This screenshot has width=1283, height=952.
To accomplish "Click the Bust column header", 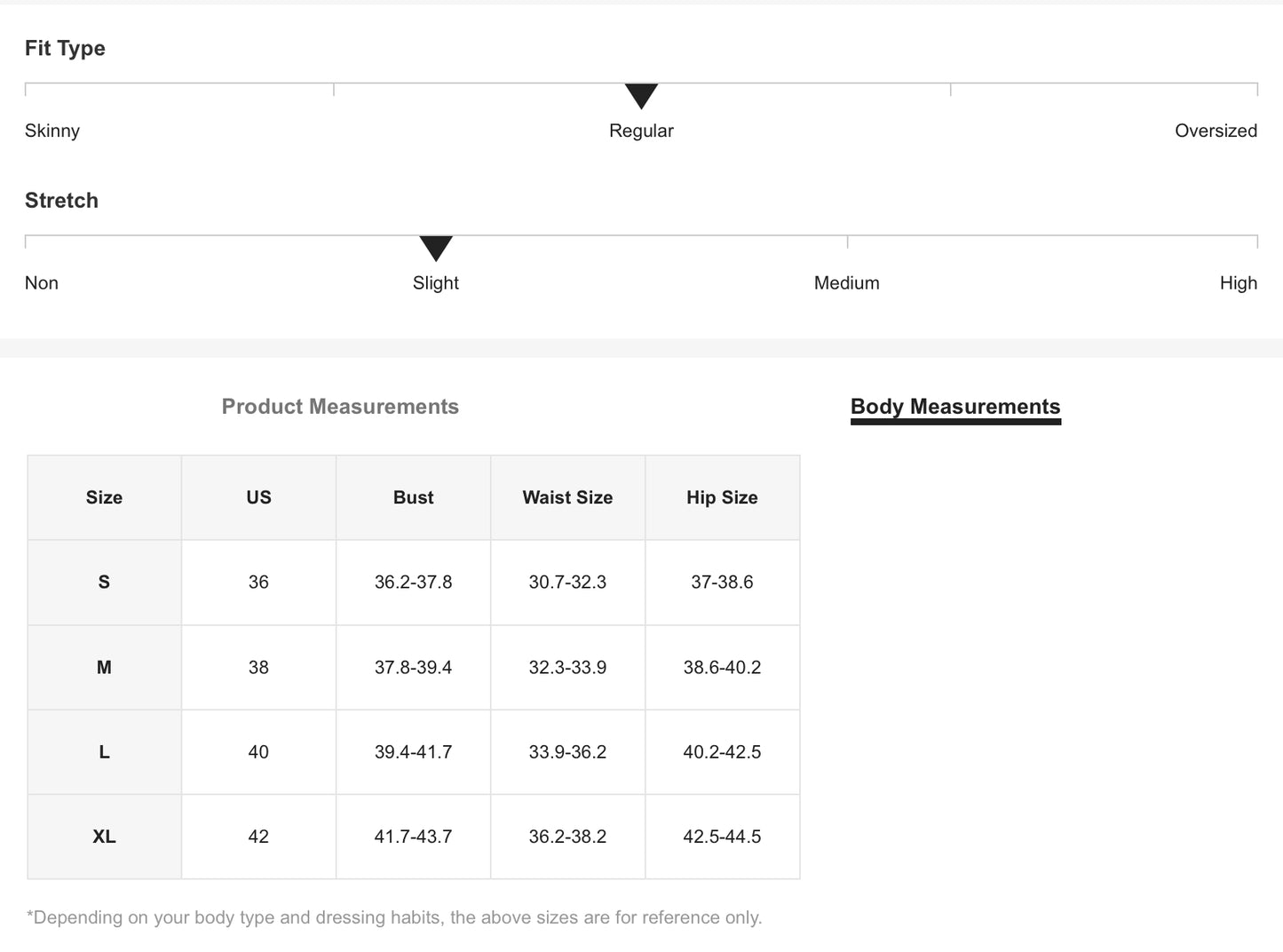I will (x=414, y=497).
